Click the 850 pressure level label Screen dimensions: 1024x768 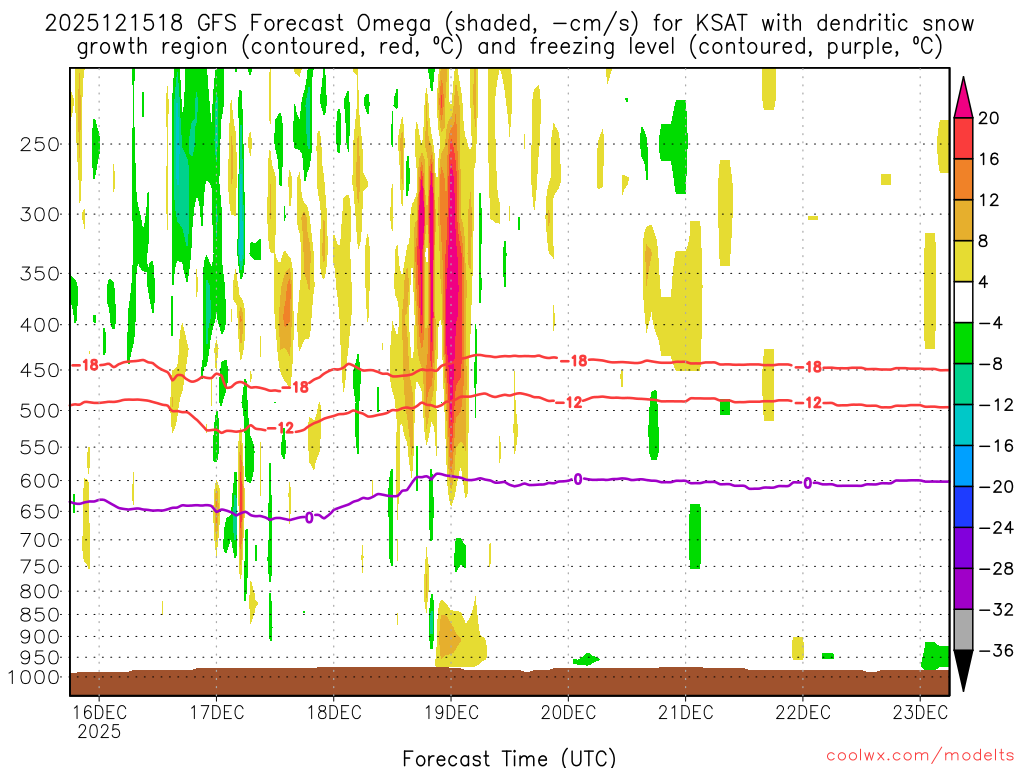click(40, 615)
